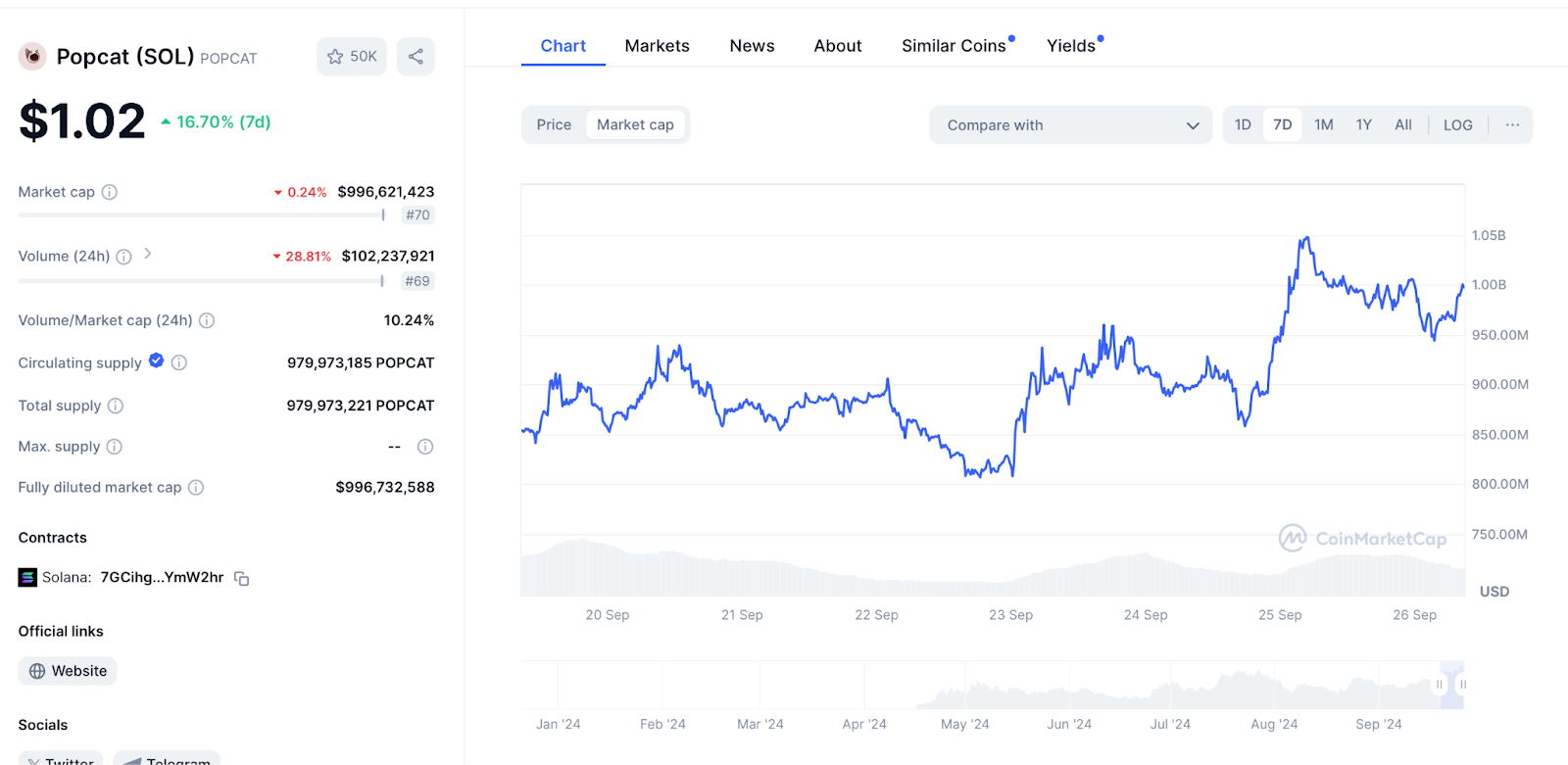Click the market cap value $996,621,423
The image size is (1568, 765).
tap(386, 192)
